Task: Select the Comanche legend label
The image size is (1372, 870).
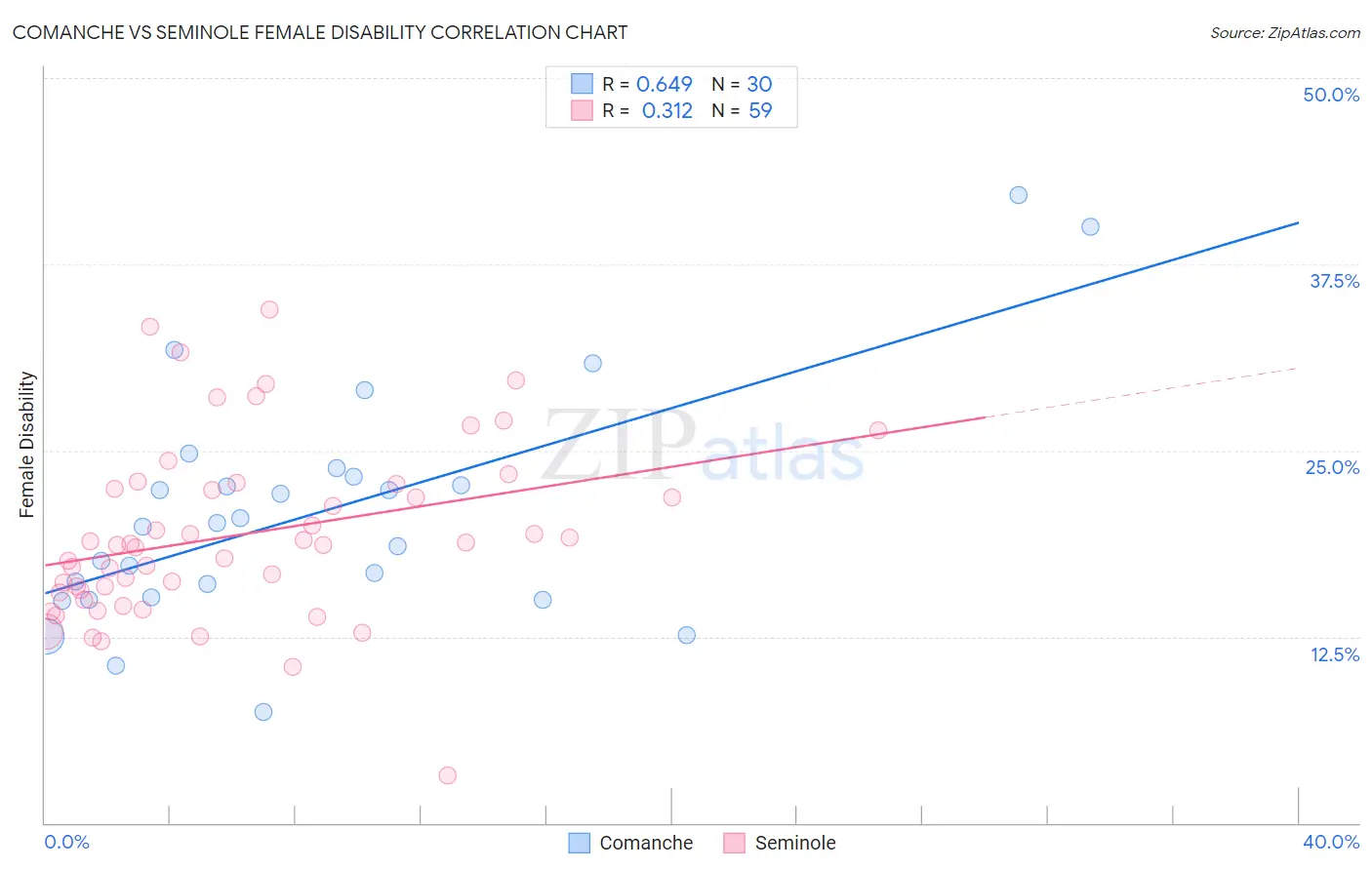Action: coord(646,843)
